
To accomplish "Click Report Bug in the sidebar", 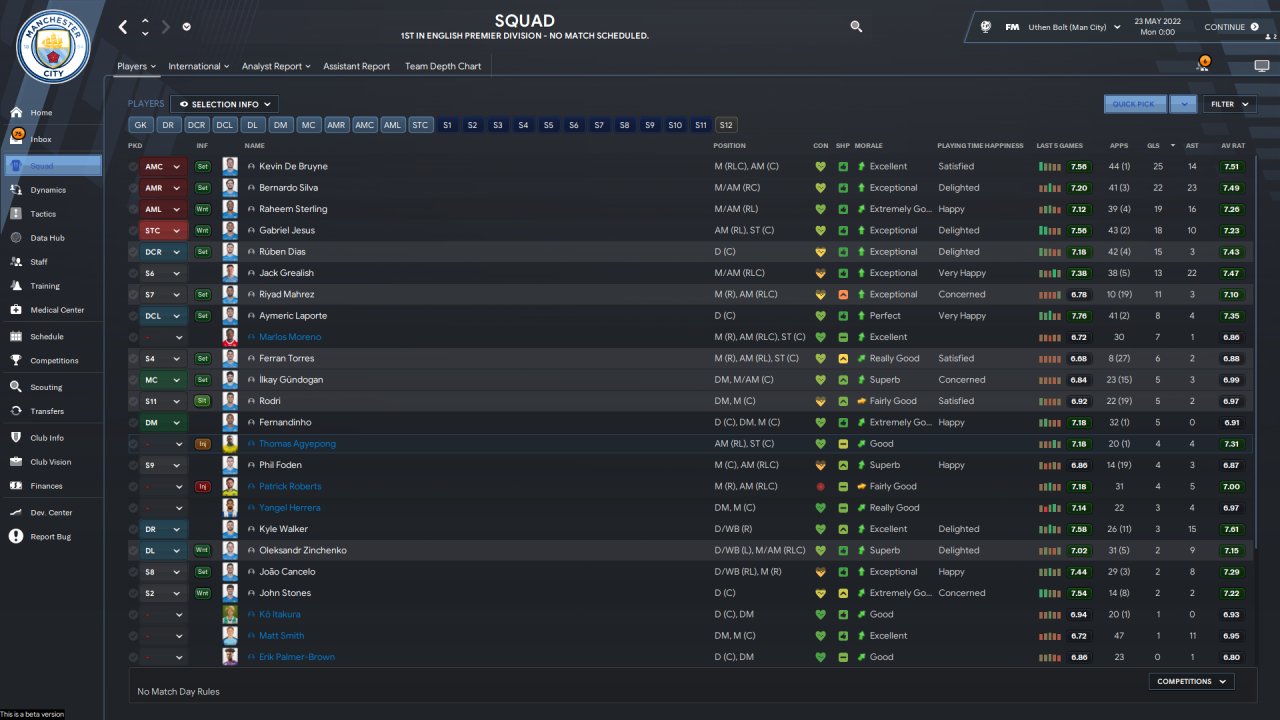I will coord(52,537).
